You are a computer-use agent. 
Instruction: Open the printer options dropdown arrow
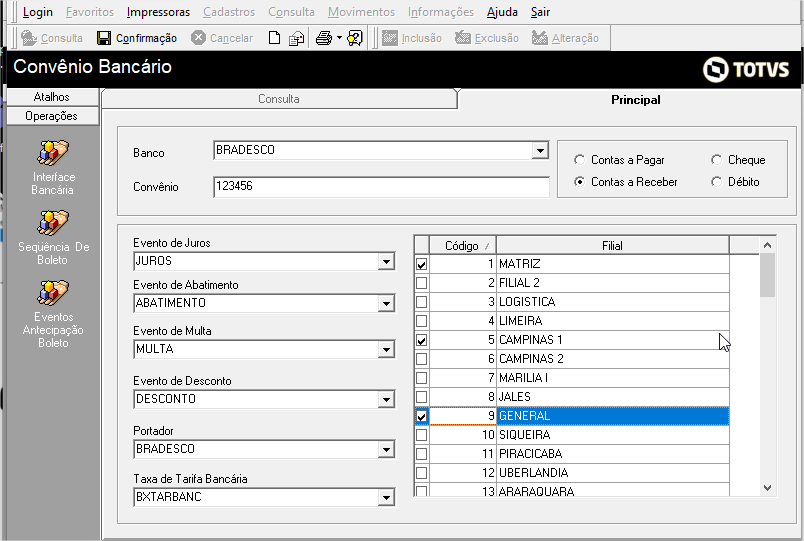tap(339, 38)
